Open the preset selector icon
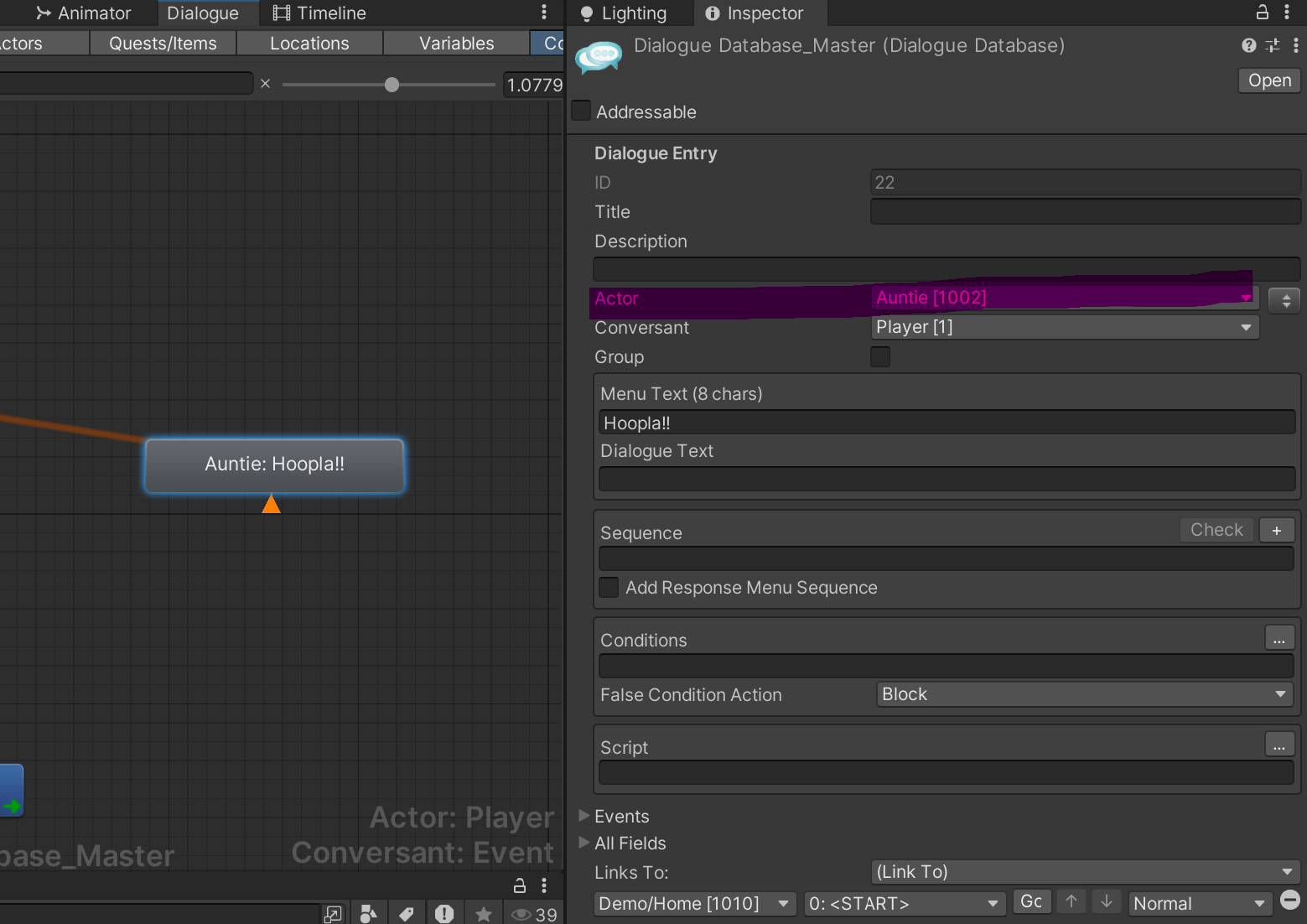Viewport: 1307px width, 924px height. (x=1273, y=45)
